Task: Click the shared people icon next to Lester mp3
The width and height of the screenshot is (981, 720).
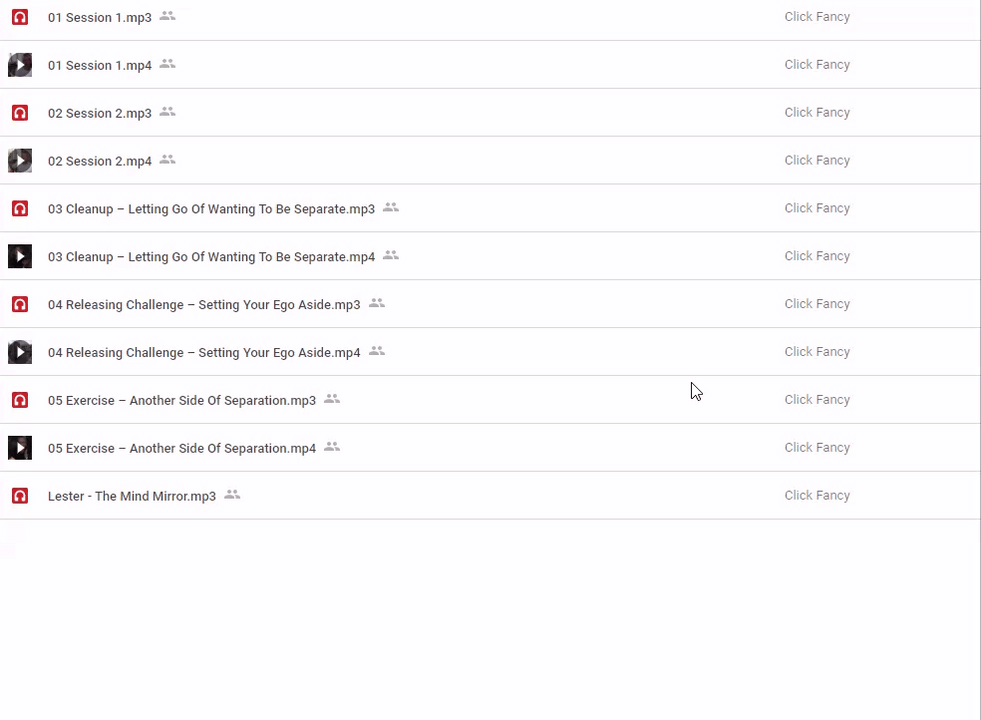Action: click(x=232, y=495)
